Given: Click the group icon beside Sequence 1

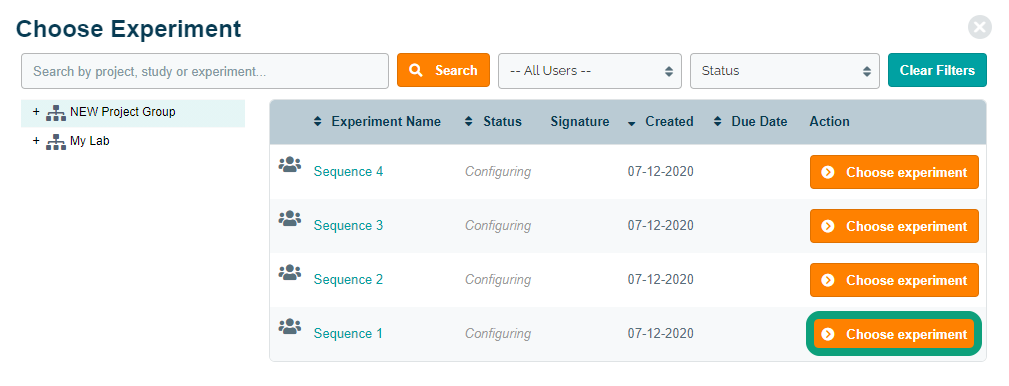Looking at the screenshot, I should tap(290, 327).
